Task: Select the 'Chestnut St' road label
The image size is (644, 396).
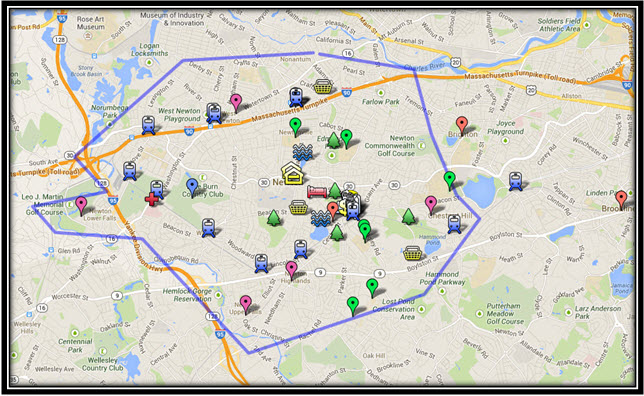Action: [x=234, y=172]
